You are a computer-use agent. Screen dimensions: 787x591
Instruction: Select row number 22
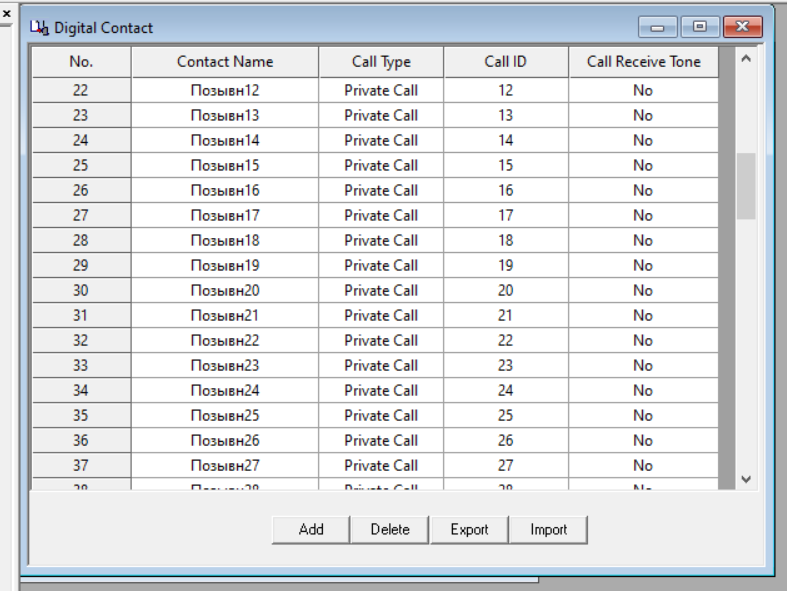81,90
